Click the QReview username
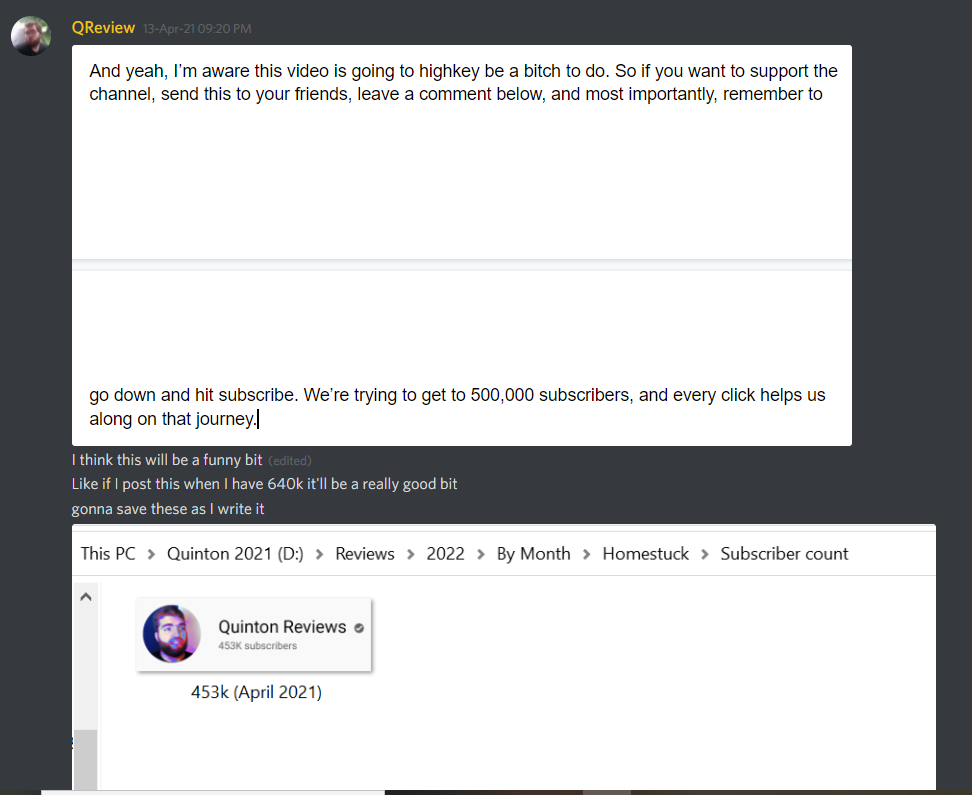The image size is (972, 795). 103,28
